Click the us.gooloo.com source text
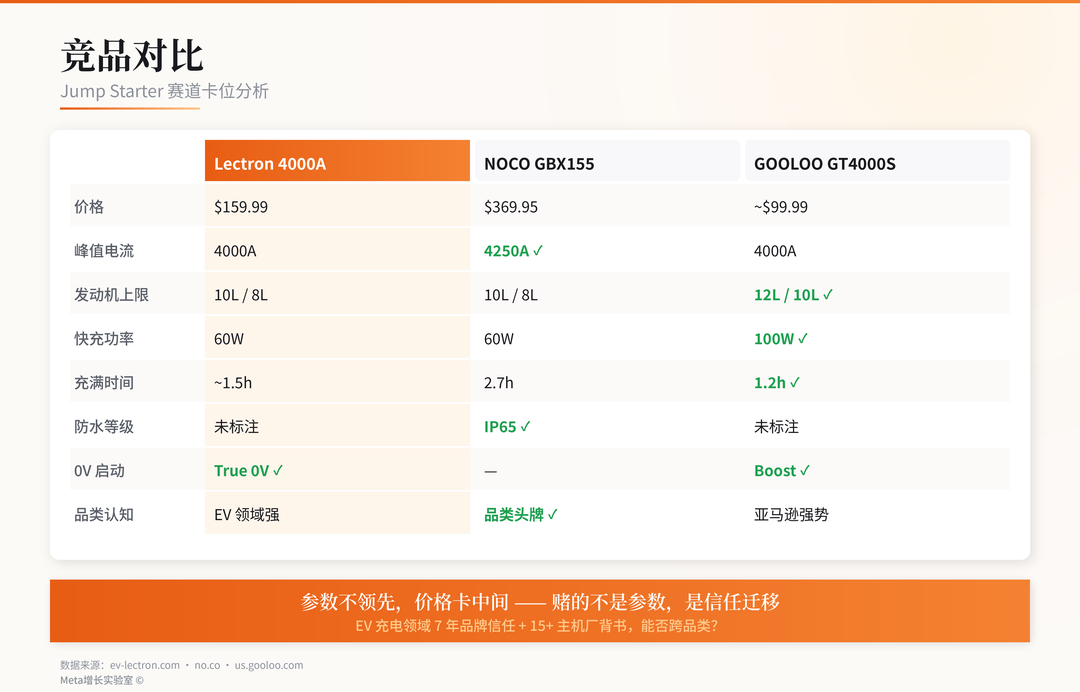The height and width of the screenshot is (692, 1080). tap(269, 665)
